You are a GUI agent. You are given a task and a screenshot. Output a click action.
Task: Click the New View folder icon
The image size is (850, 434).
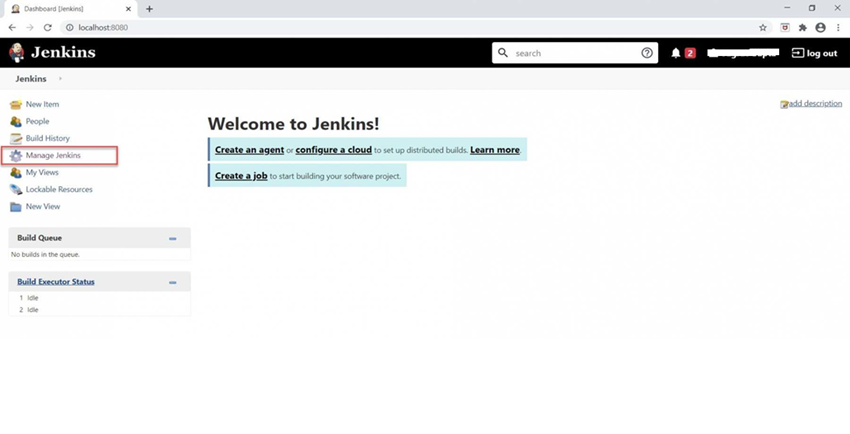(16, 206)
